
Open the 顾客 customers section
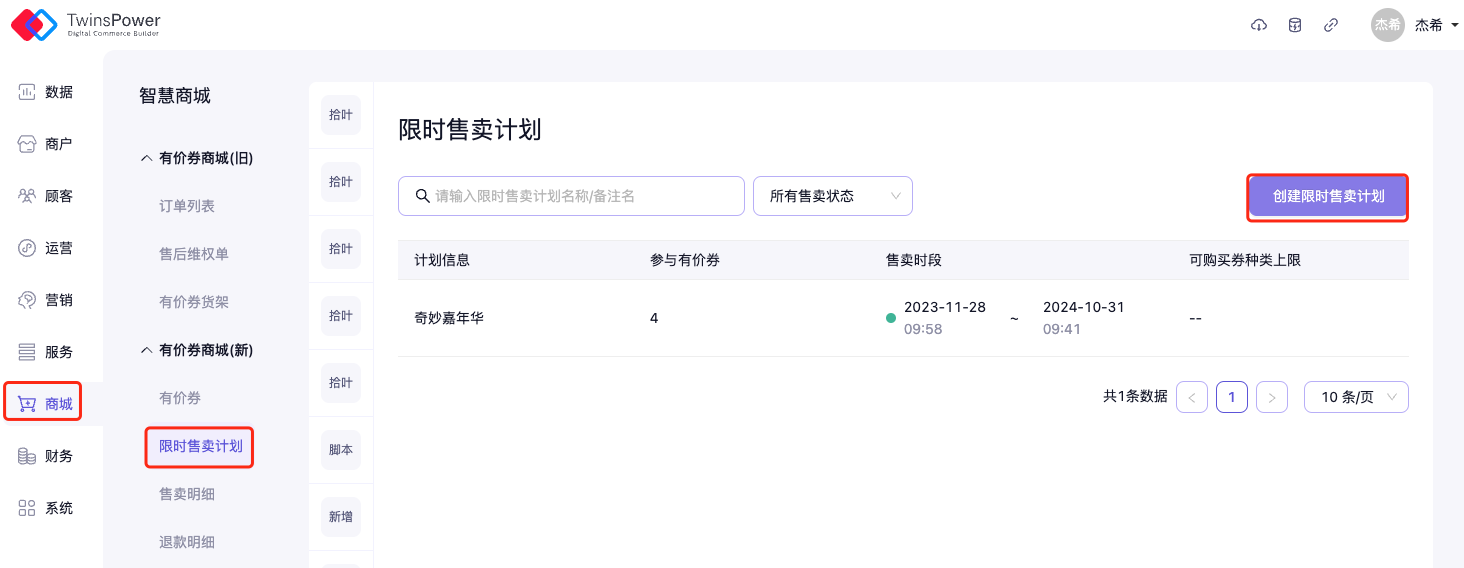pos(46,196)
